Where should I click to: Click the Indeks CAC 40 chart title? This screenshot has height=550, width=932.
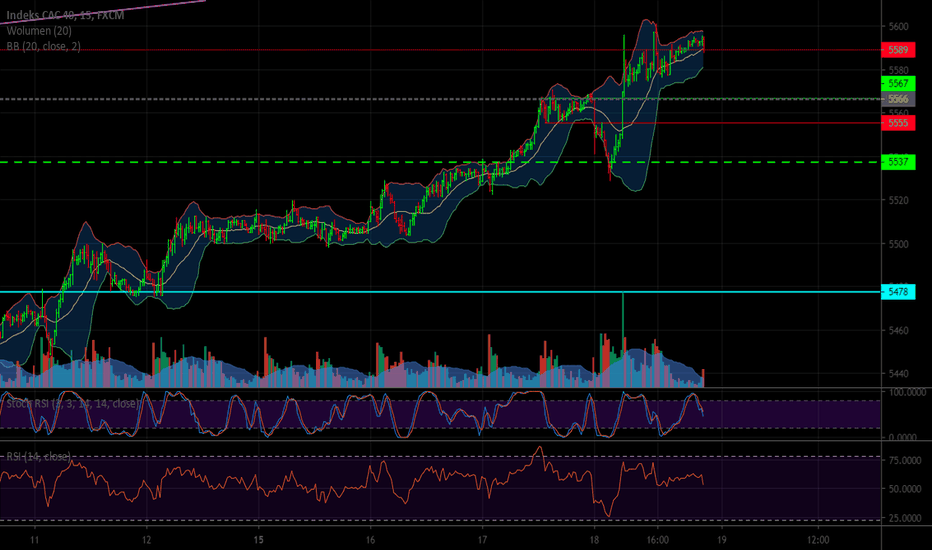click(x=65, y=15)
